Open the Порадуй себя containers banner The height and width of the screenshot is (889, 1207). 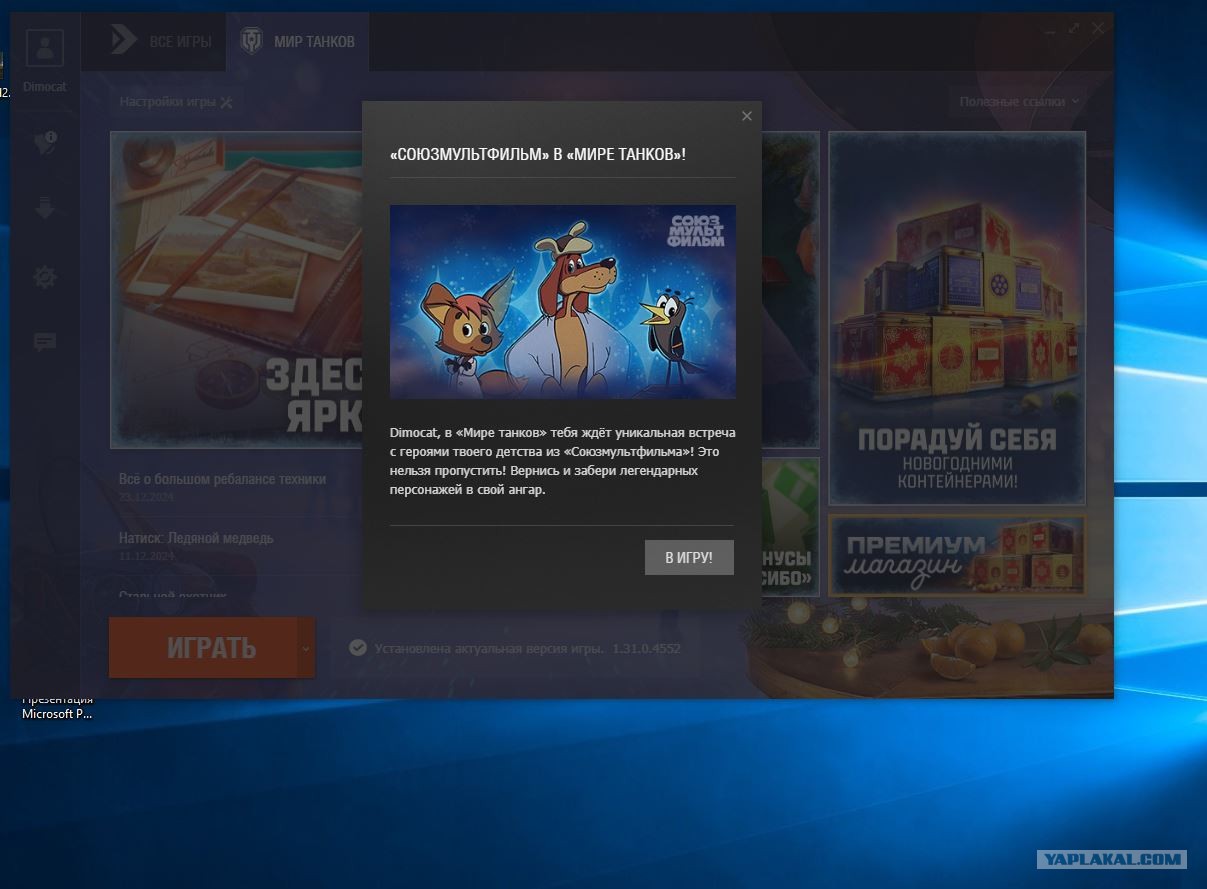pos(957,318)
